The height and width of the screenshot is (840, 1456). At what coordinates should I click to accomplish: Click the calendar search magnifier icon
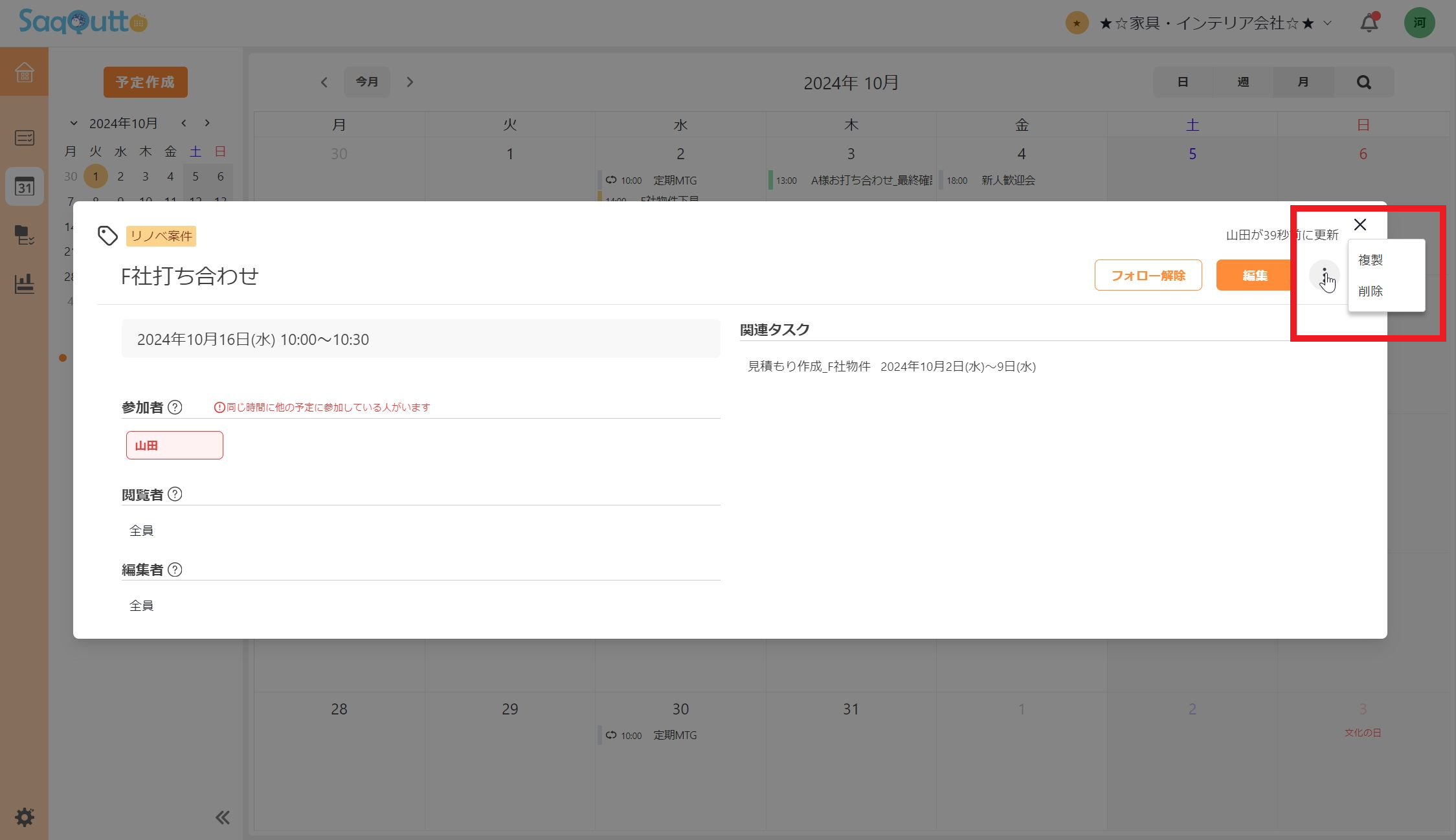pos(1363,82)
